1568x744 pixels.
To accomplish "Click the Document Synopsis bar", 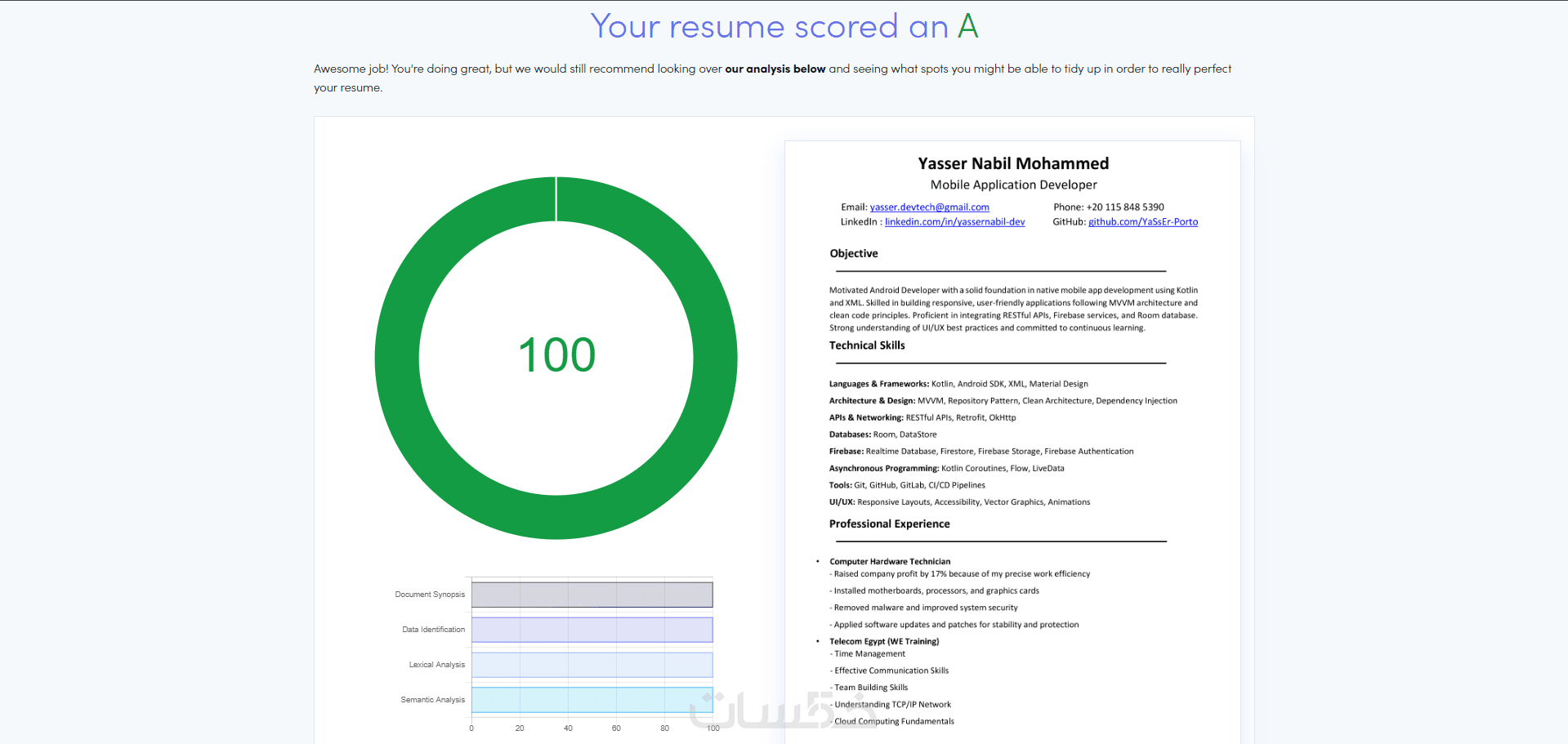I will tap(592, 595).
